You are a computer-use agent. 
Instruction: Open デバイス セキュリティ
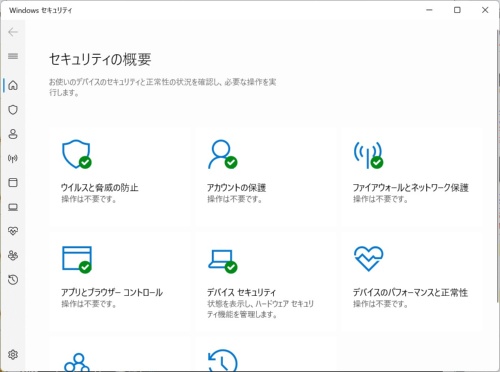coord(241,292)
